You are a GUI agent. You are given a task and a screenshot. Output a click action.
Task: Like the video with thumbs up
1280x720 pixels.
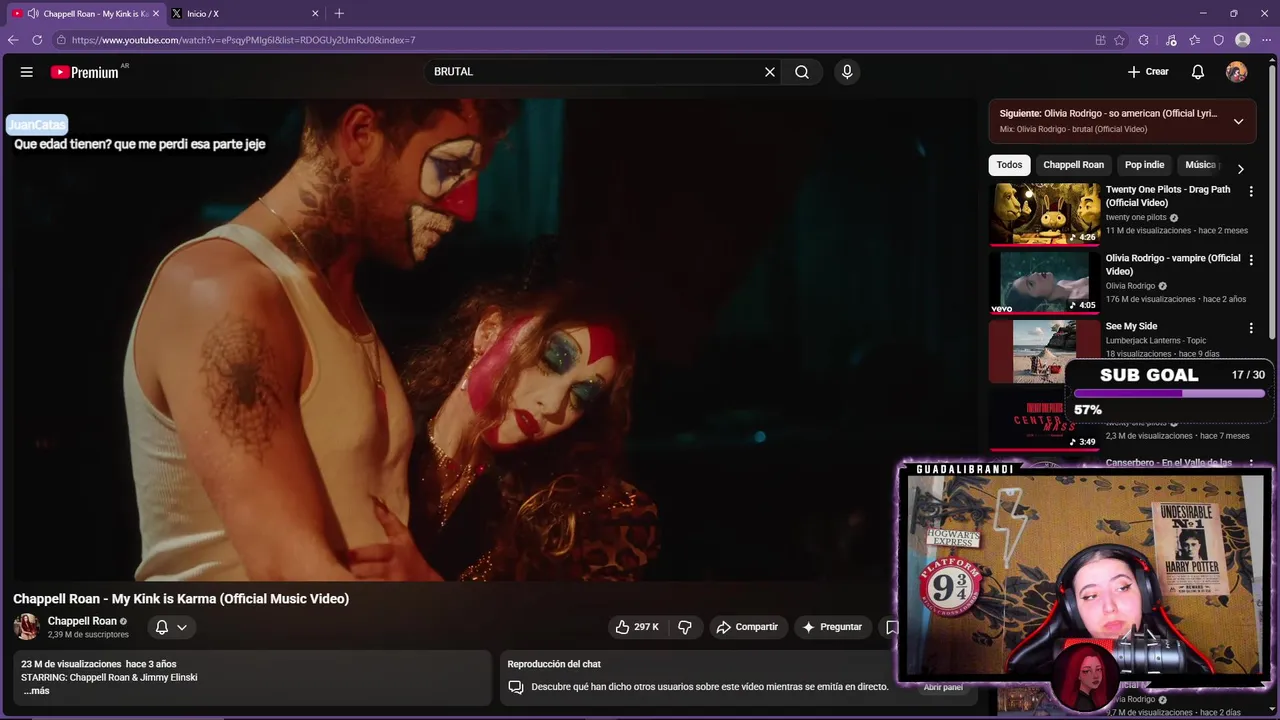coord(637,627)
